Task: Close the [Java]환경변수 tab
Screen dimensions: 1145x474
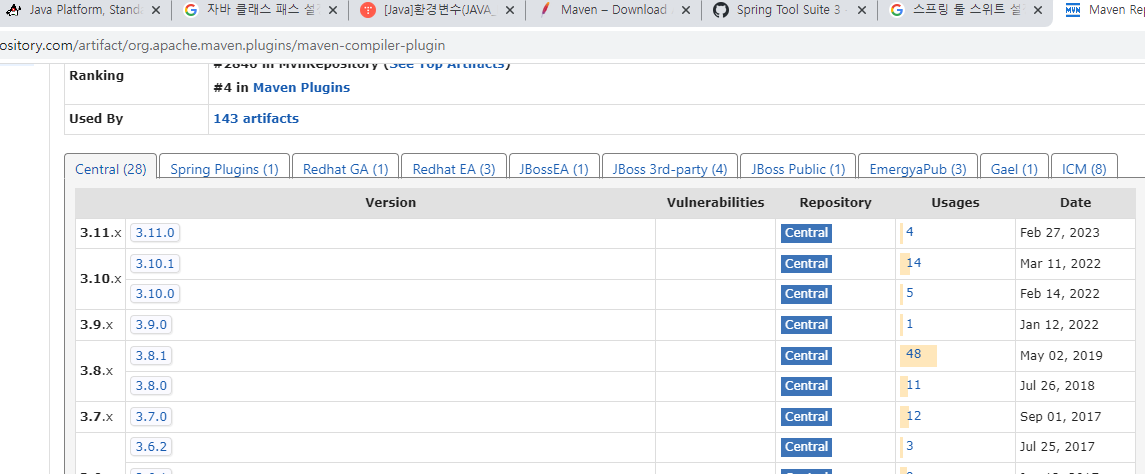Action: click(509, 10)
